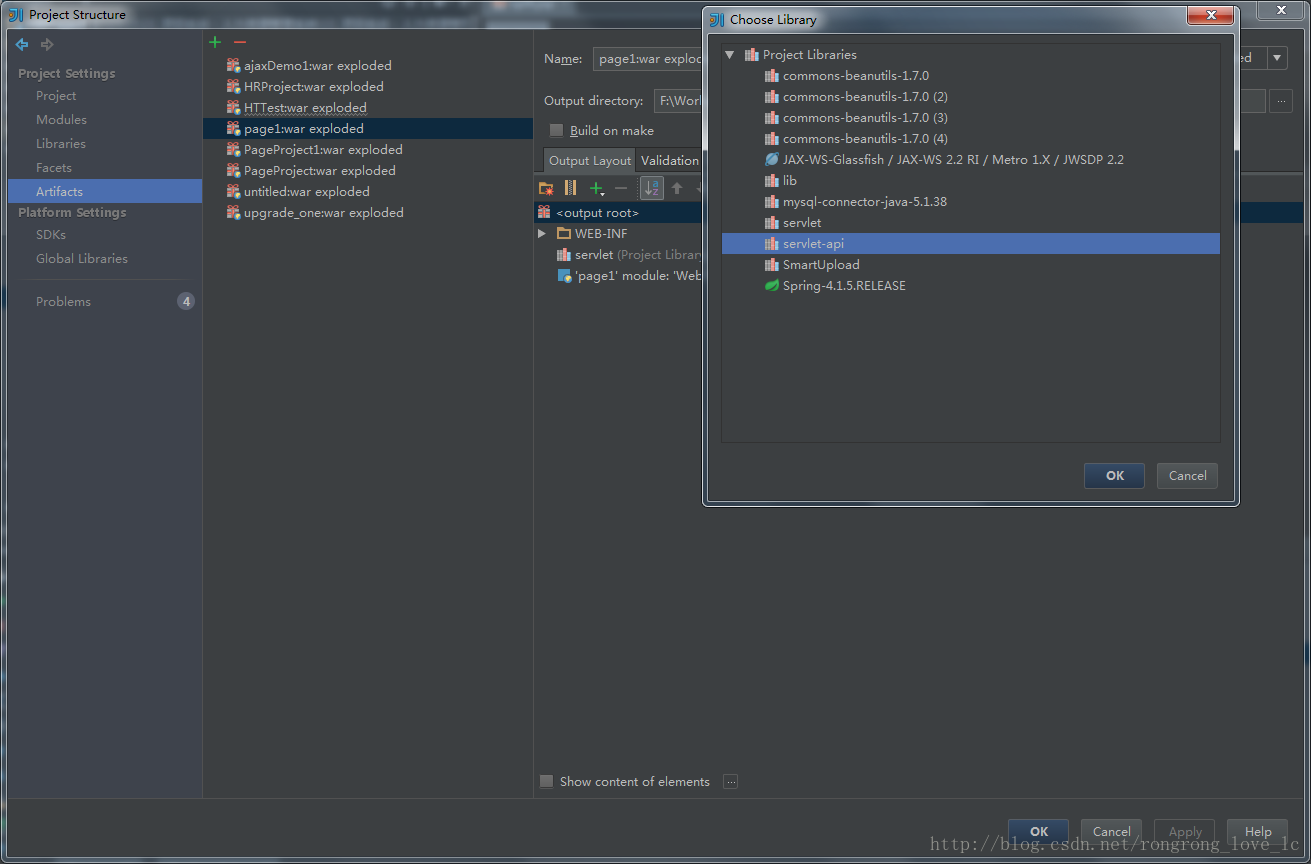
Task: Select the WEB-INF folder
Action: [592, 233]
